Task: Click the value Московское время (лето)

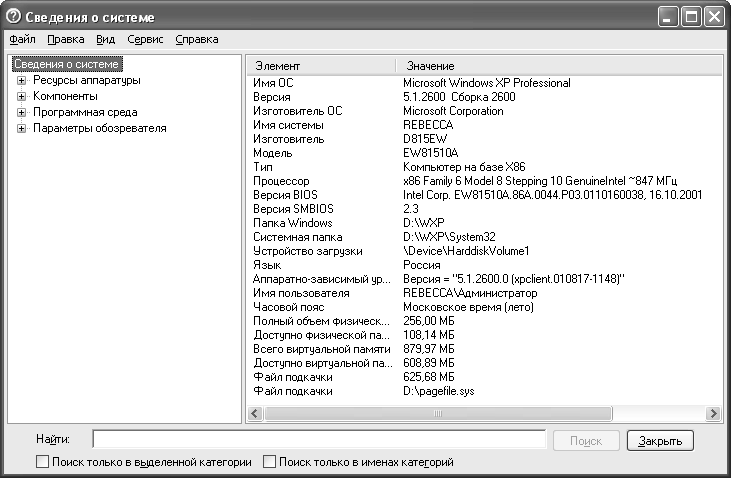Action: click(469, 307)
